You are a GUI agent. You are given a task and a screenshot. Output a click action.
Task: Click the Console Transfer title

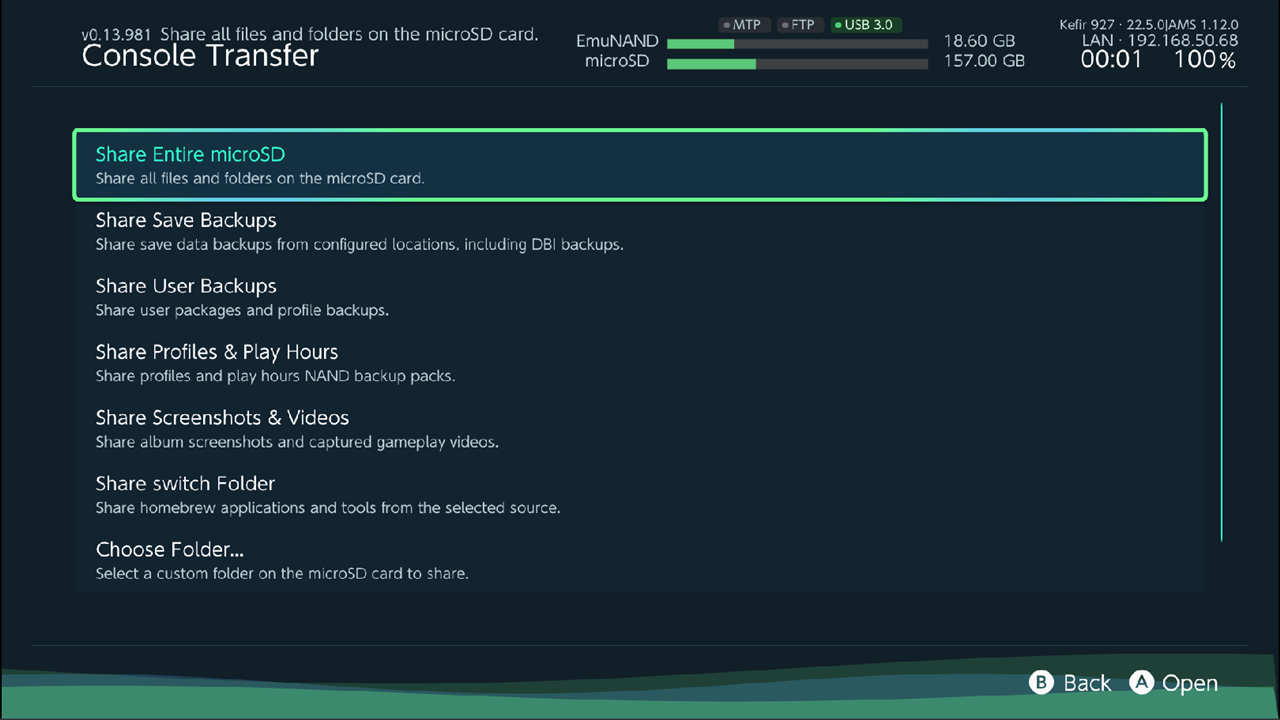pos(200,56)
